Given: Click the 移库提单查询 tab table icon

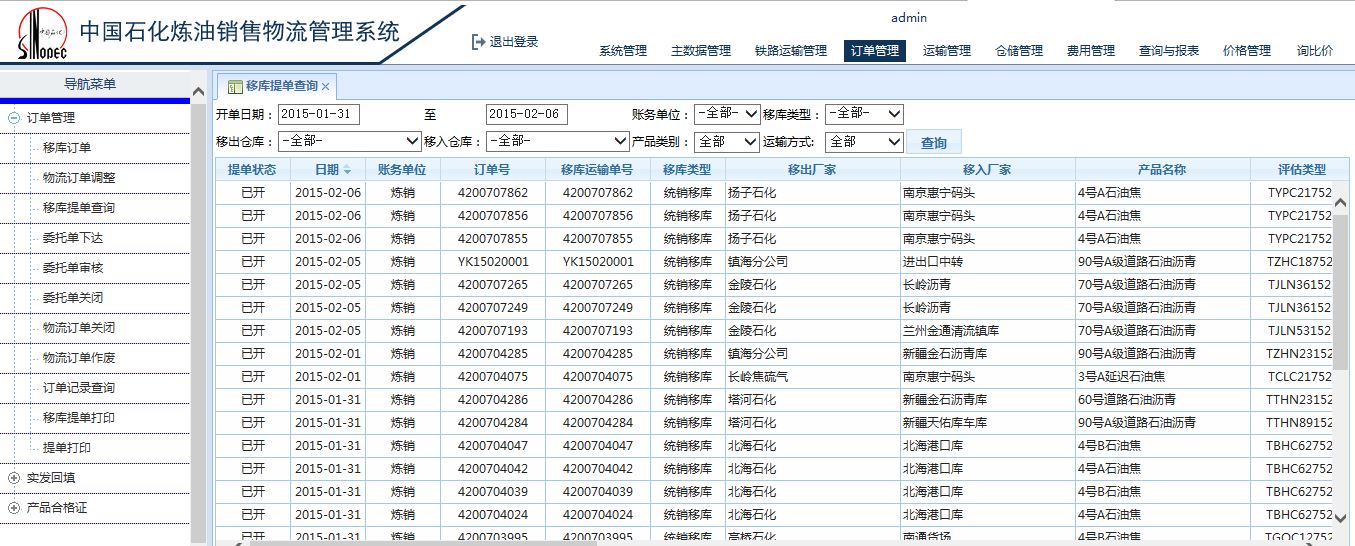Looking at the screenshot, I should click(235, 87).
